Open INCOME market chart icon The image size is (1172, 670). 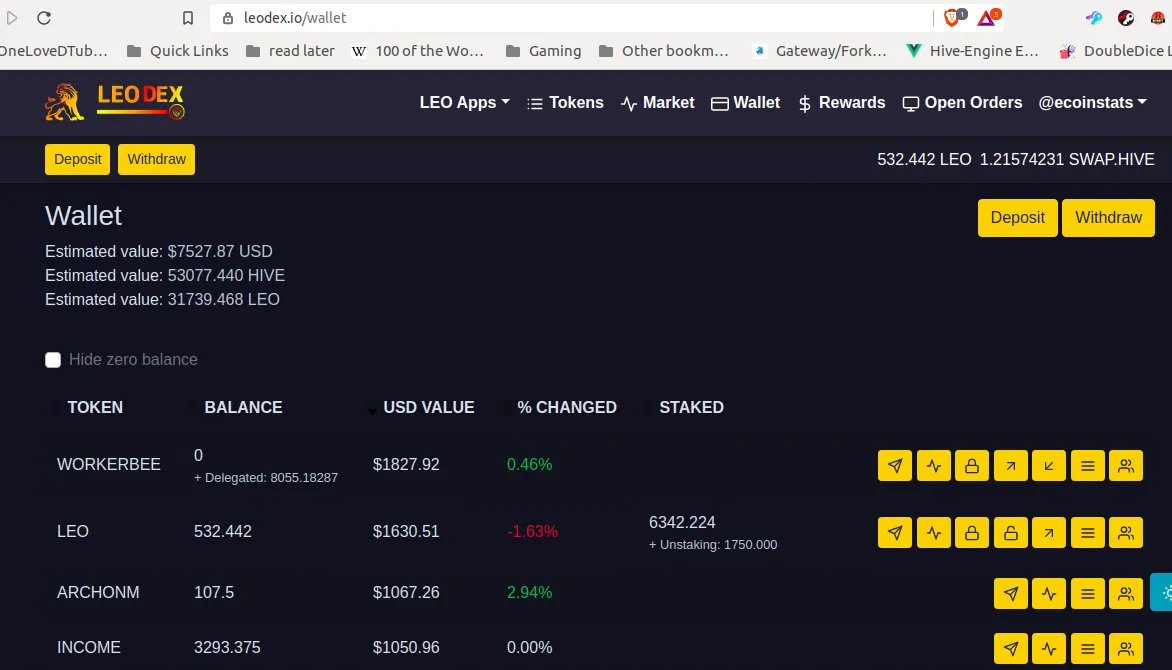[x=1049, y=649]
